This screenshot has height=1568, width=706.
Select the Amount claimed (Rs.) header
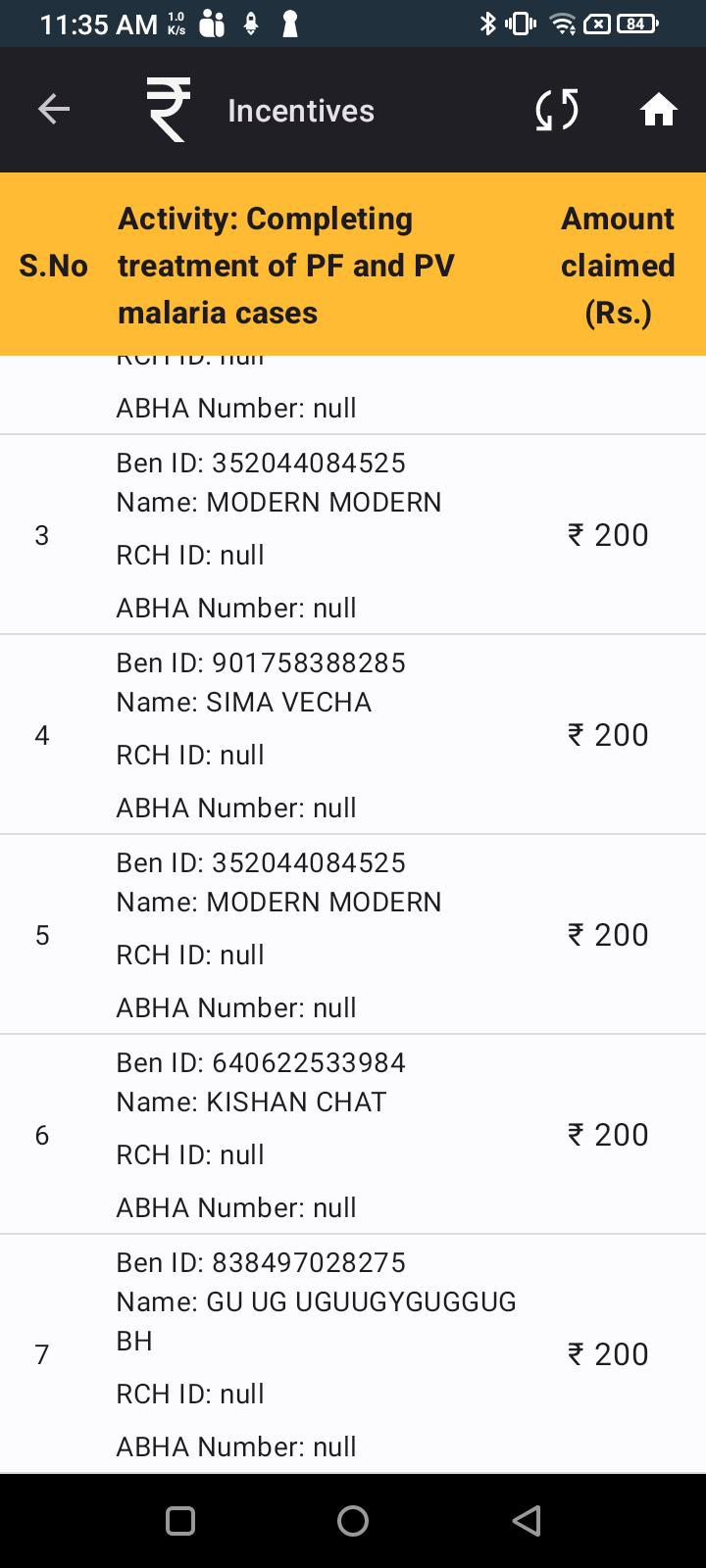618,266
